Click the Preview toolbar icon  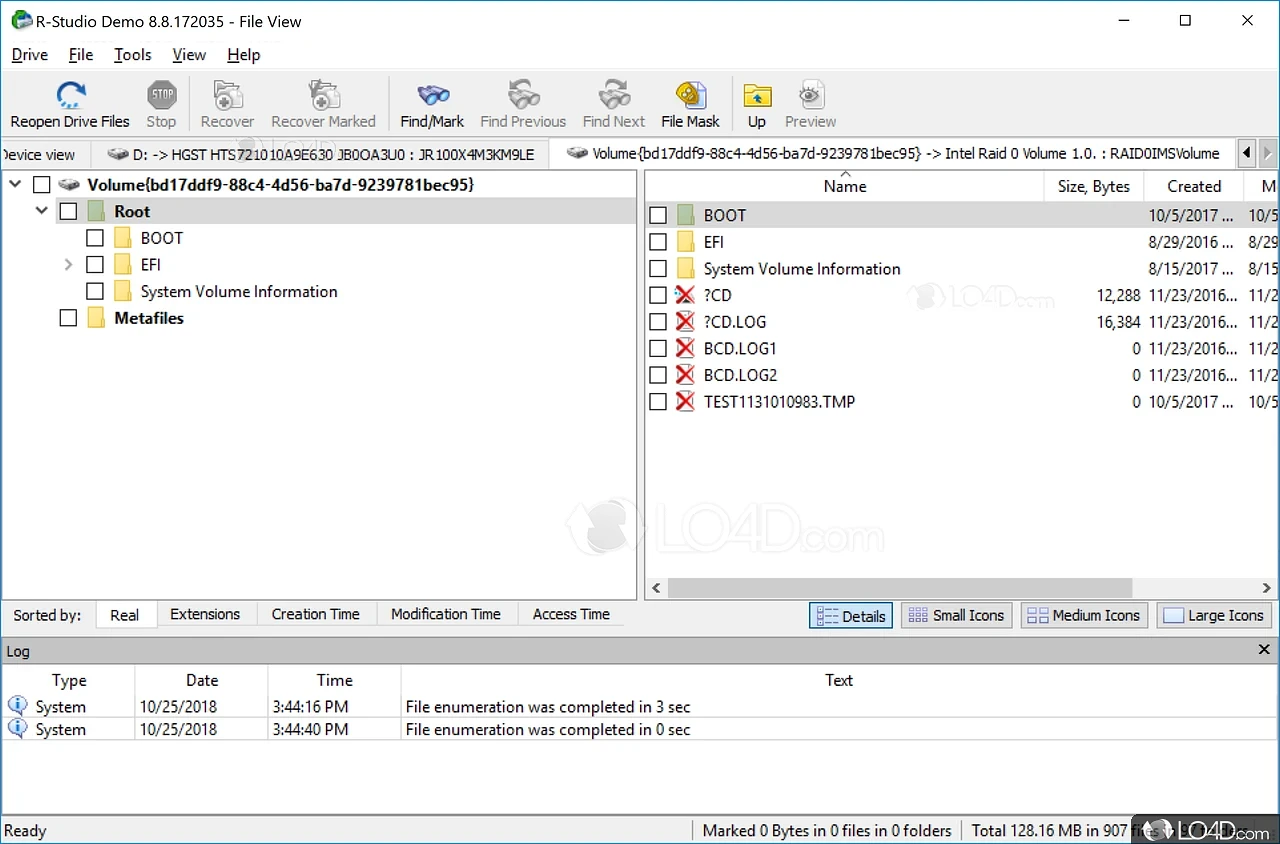point(810,95)
